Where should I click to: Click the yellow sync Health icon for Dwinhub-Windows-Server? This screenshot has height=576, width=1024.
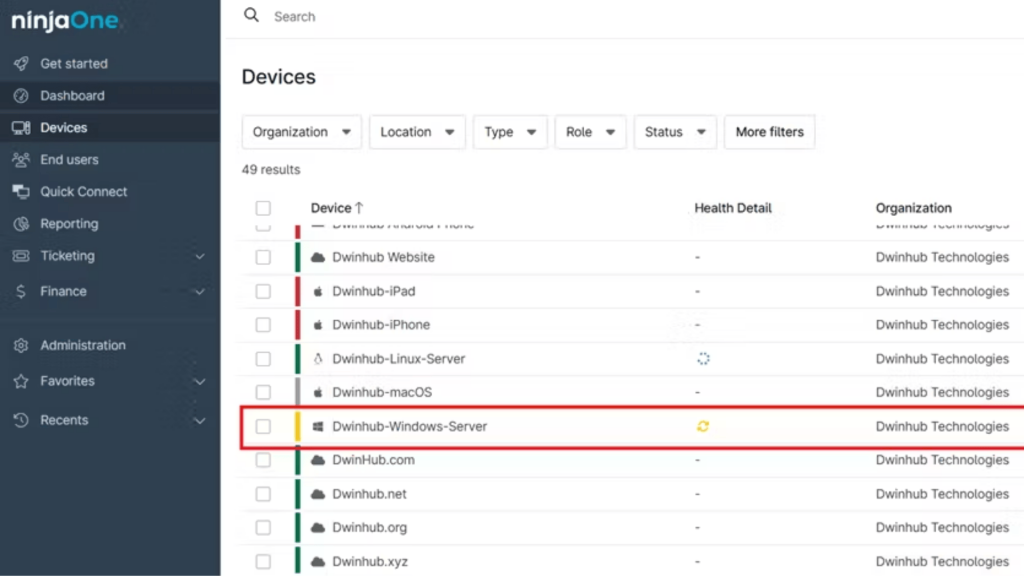702,425
